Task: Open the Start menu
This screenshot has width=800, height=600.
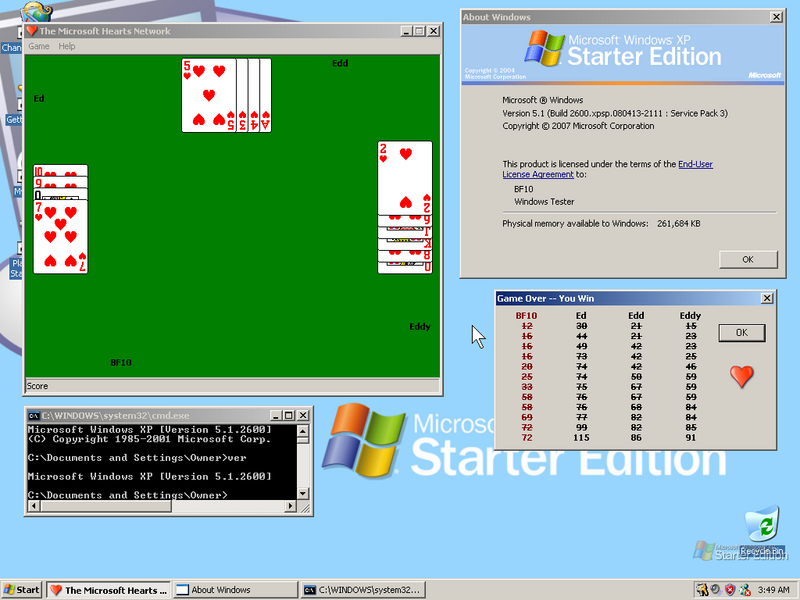Action: (x=21, y=590)
